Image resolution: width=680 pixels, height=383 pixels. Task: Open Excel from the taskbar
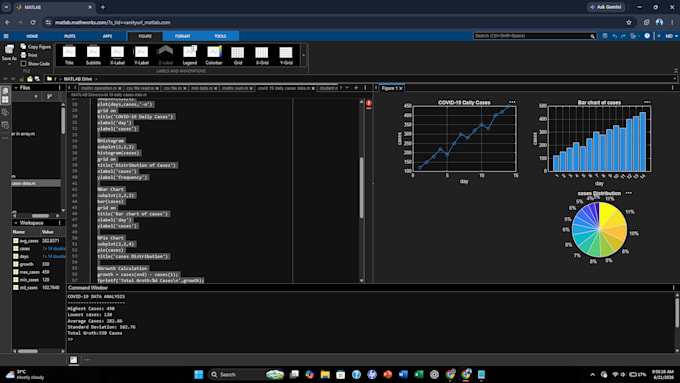(x=419, y=374)
